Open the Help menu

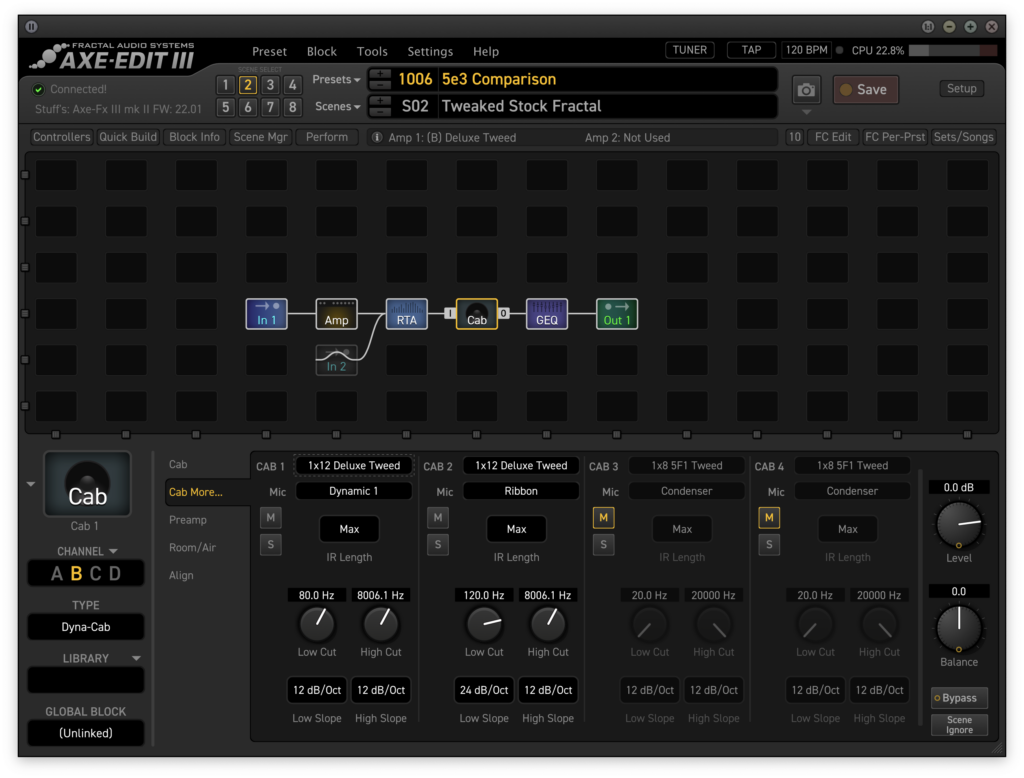(x=486, y=52)
